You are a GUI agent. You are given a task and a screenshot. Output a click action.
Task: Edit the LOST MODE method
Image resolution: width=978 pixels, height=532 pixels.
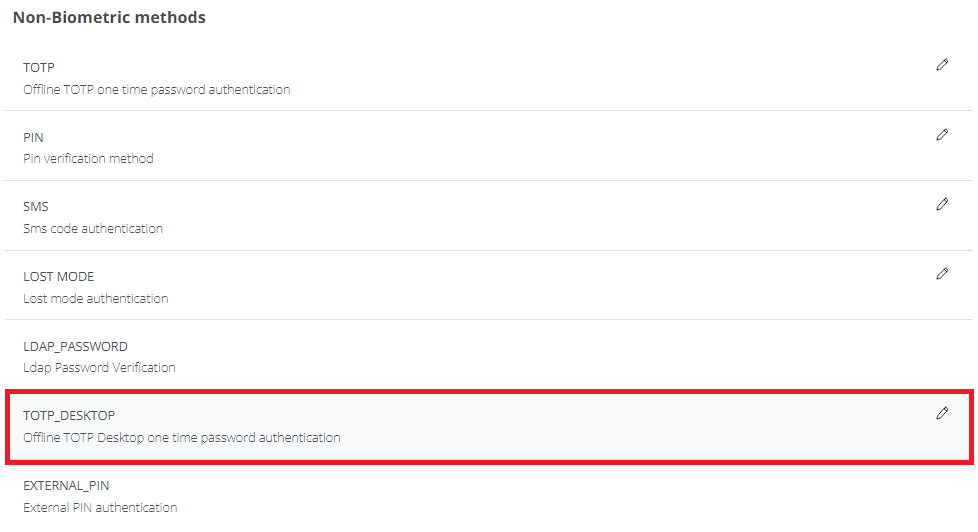point(942,274)
